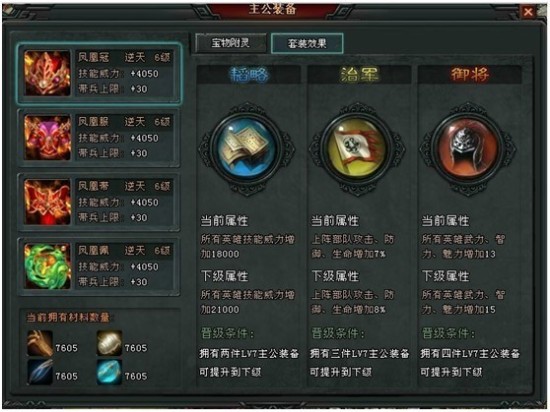Select the 凤凰带 逆天 6级 equipment row

click(x=99, y=202)
